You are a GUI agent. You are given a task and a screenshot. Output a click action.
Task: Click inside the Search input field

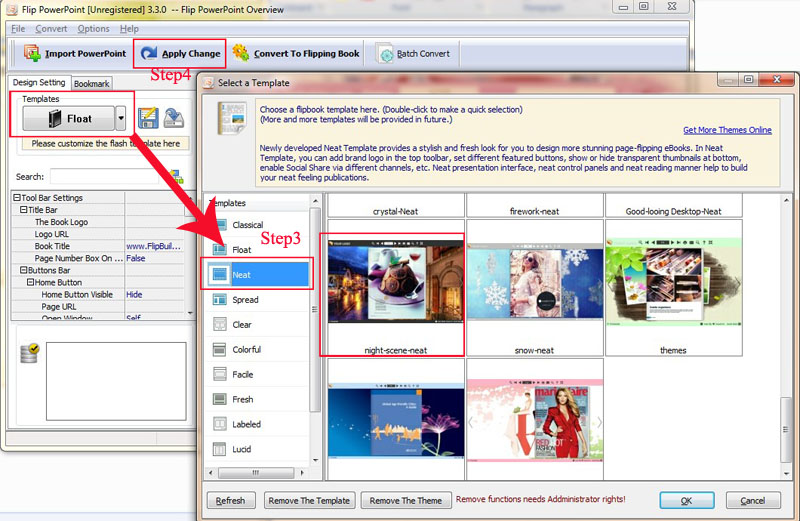(x=105, y=177)
